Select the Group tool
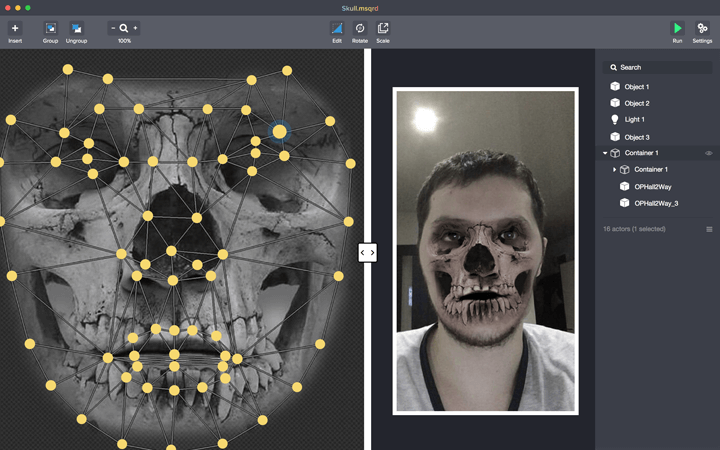The height and width of the screenshot is (450, 720). click(50, 28)
